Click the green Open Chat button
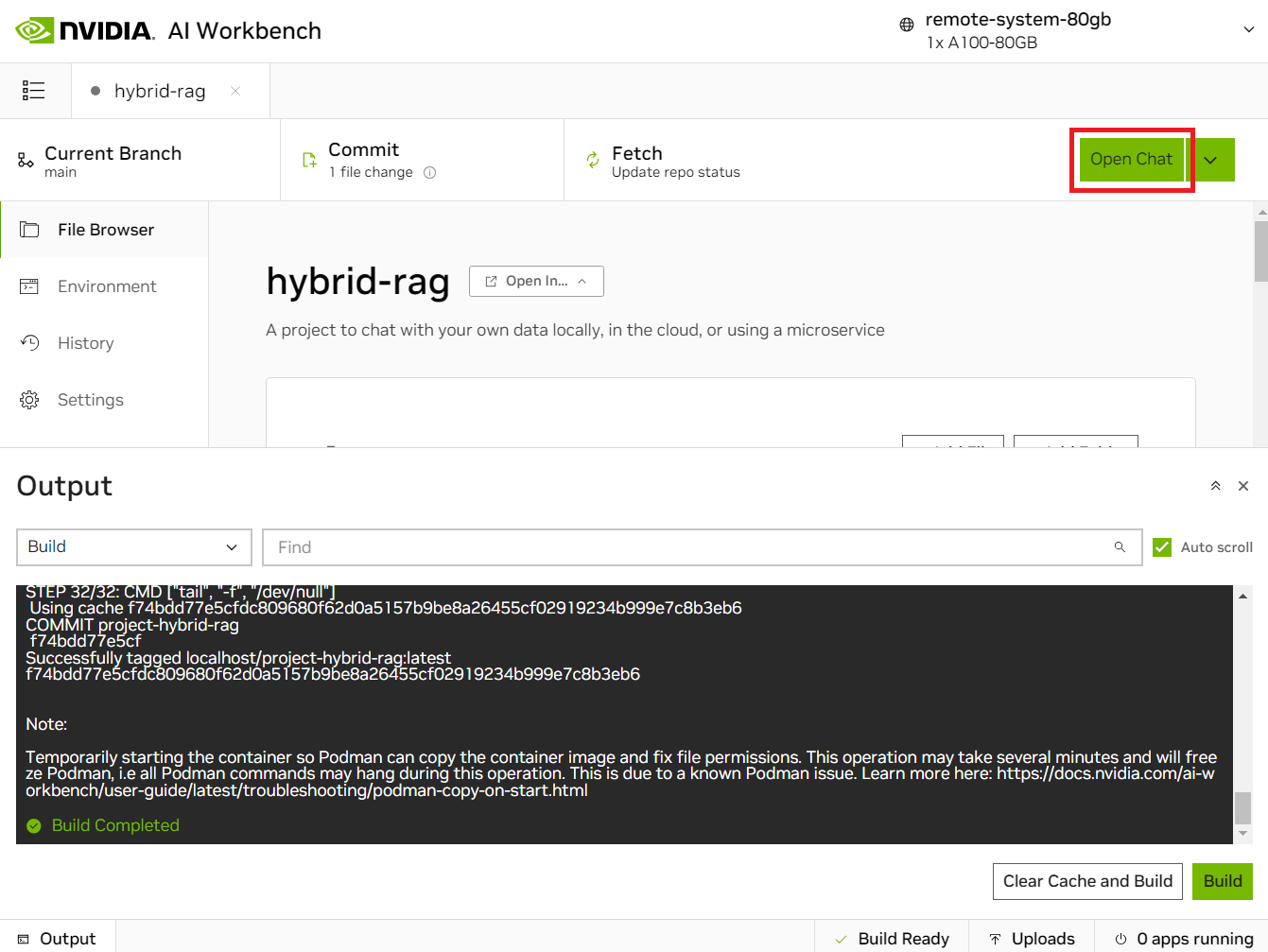 click(1131, 159)
